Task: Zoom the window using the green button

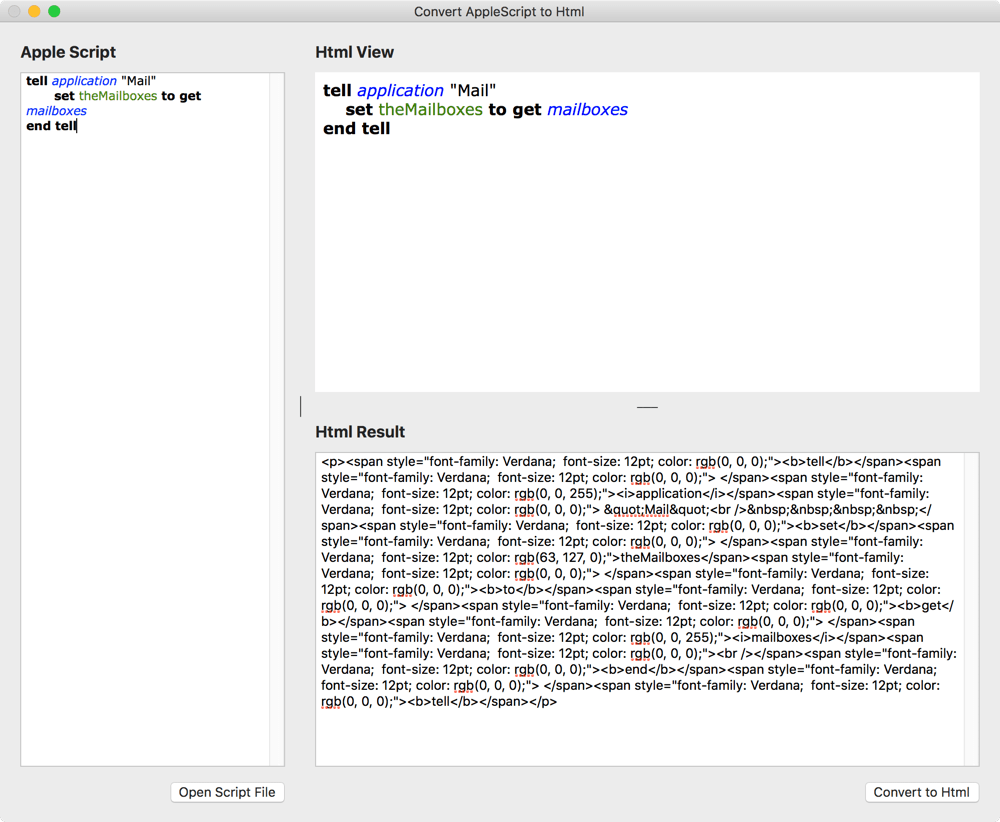Action: click(54, 11)
